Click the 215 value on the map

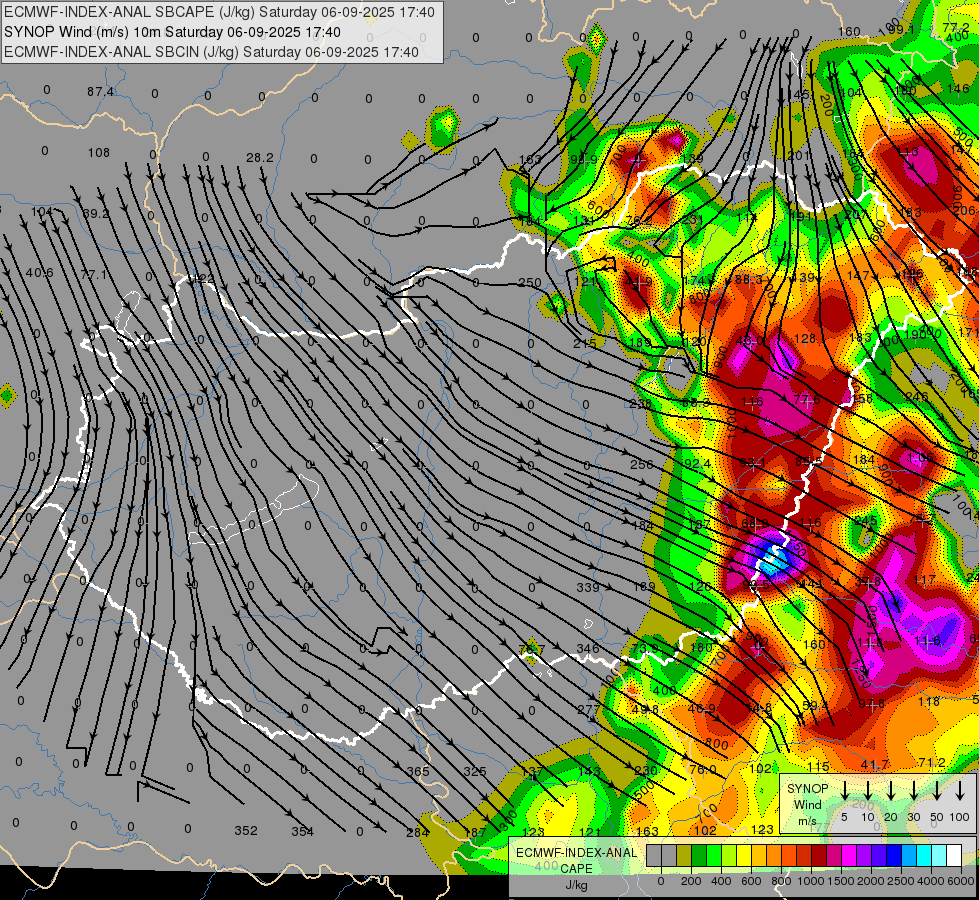(x=584, y=343)
